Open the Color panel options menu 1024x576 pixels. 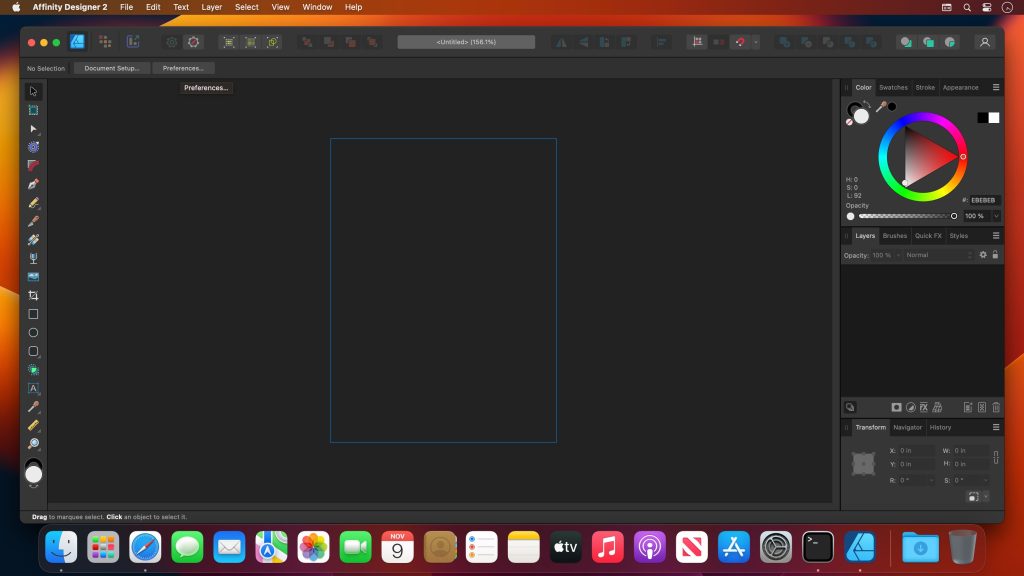coord(995,87)
